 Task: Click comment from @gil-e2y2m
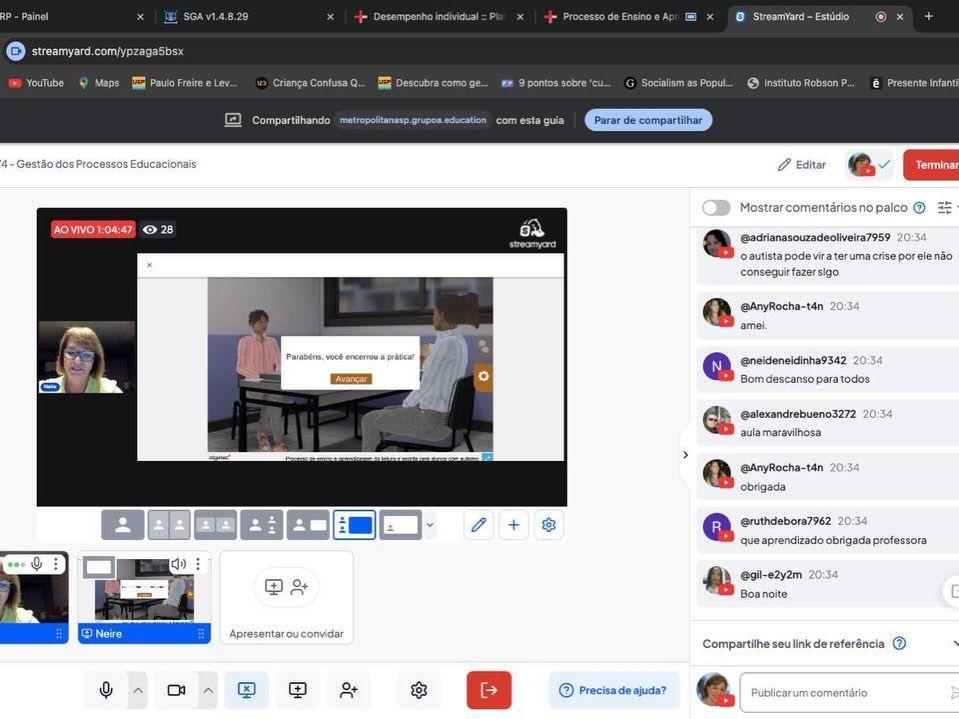tap(829, 584)
